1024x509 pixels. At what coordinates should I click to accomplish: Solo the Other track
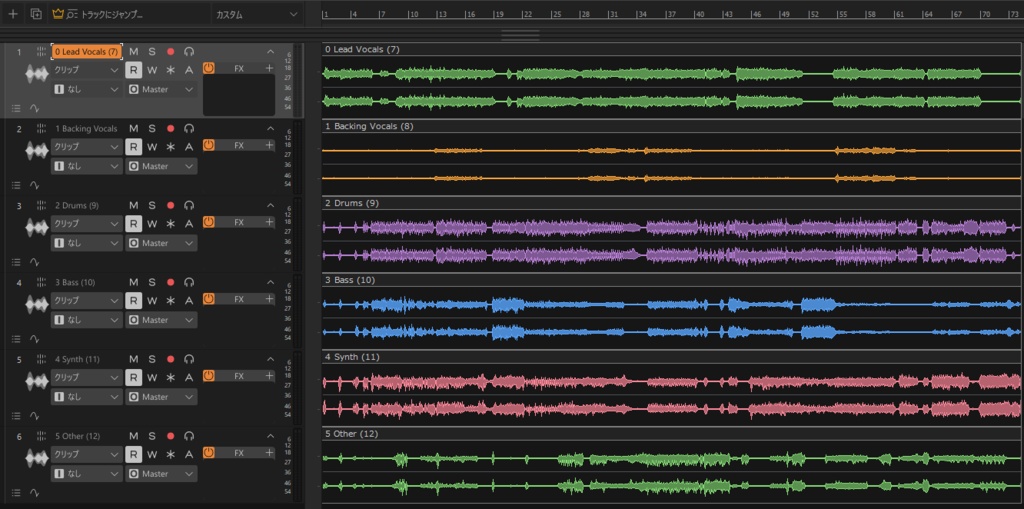[152, 436]
